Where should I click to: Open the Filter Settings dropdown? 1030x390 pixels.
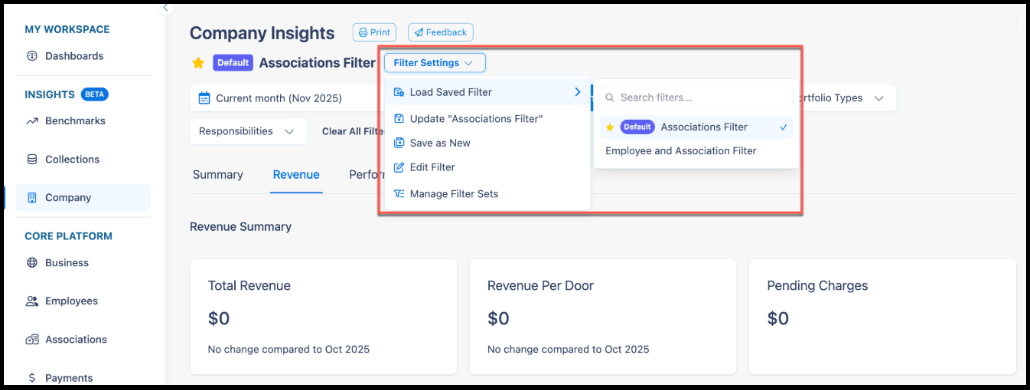[x=435, y=63]
